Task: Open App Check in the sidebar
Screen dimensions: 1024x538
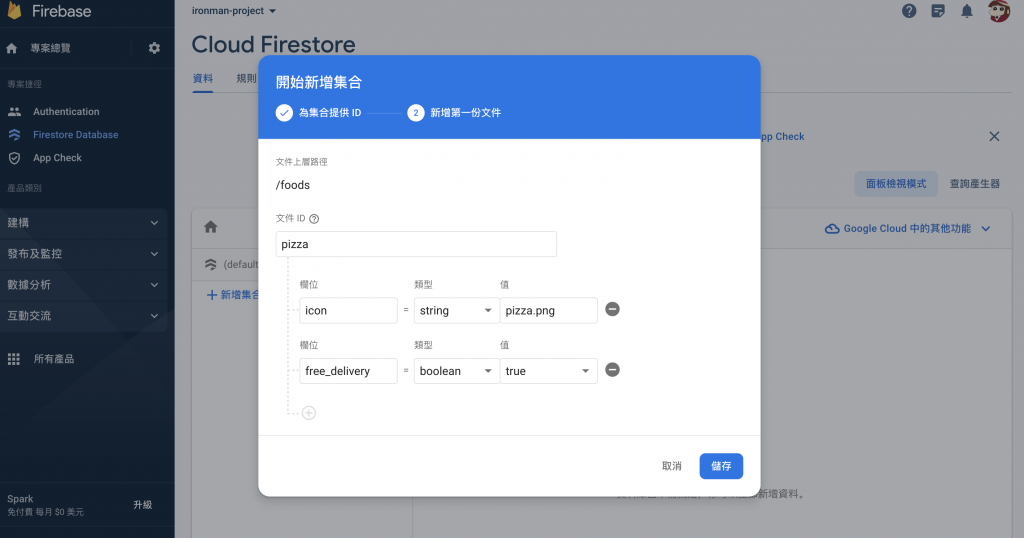Action: tap(57, 158)
